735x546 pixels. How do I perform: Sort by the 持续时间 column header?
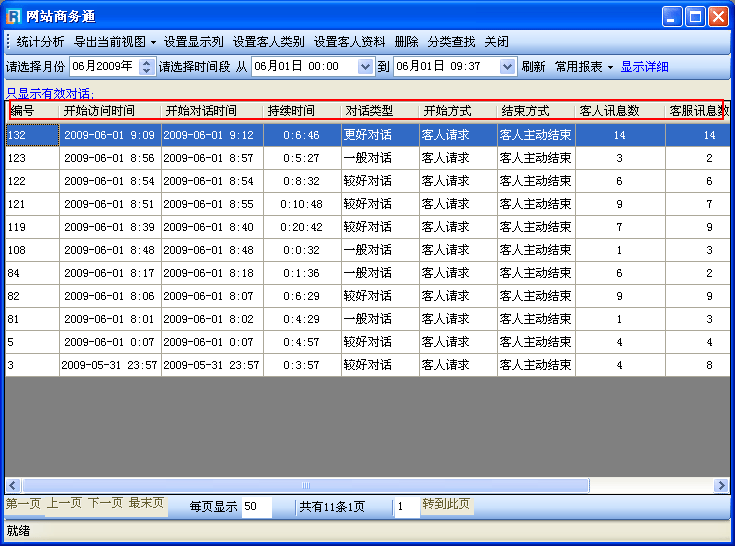tap(291, 110)
